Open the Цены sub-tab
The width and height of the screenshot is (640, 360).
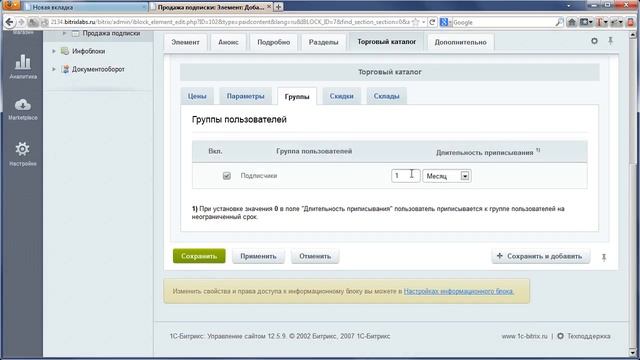(x=197, y=96)
